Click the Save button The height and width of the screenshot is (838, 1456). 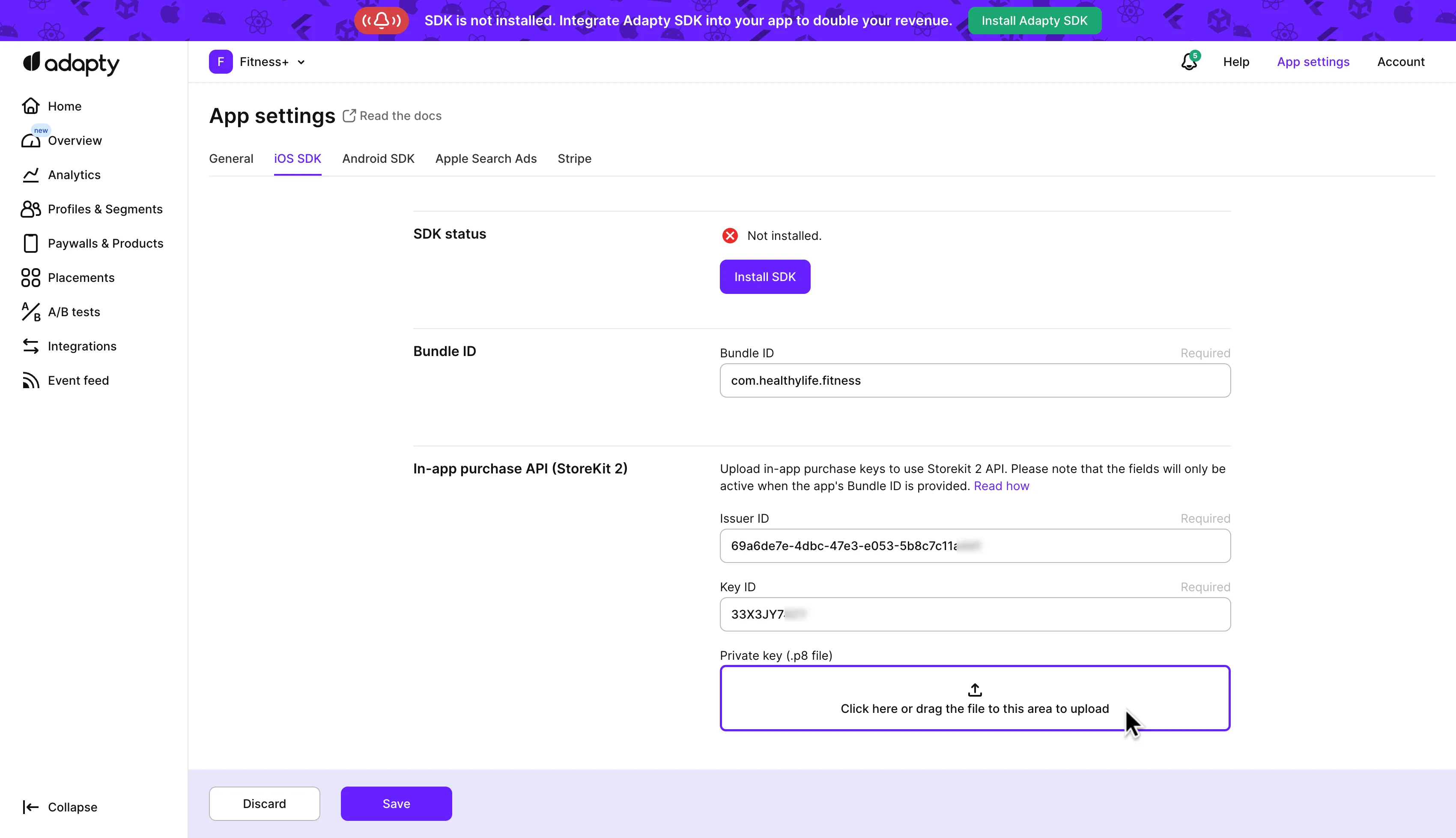[396, 803]
